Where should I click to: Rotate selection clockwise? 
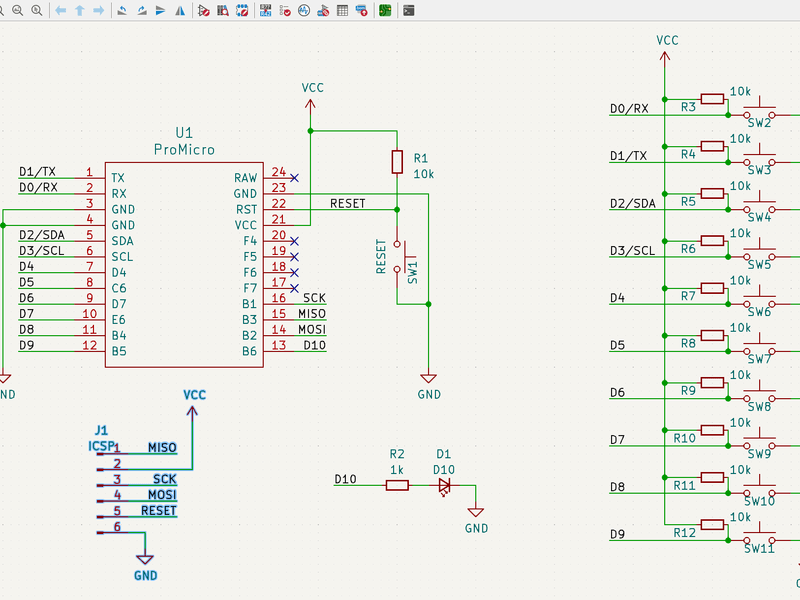pos(141,11)
